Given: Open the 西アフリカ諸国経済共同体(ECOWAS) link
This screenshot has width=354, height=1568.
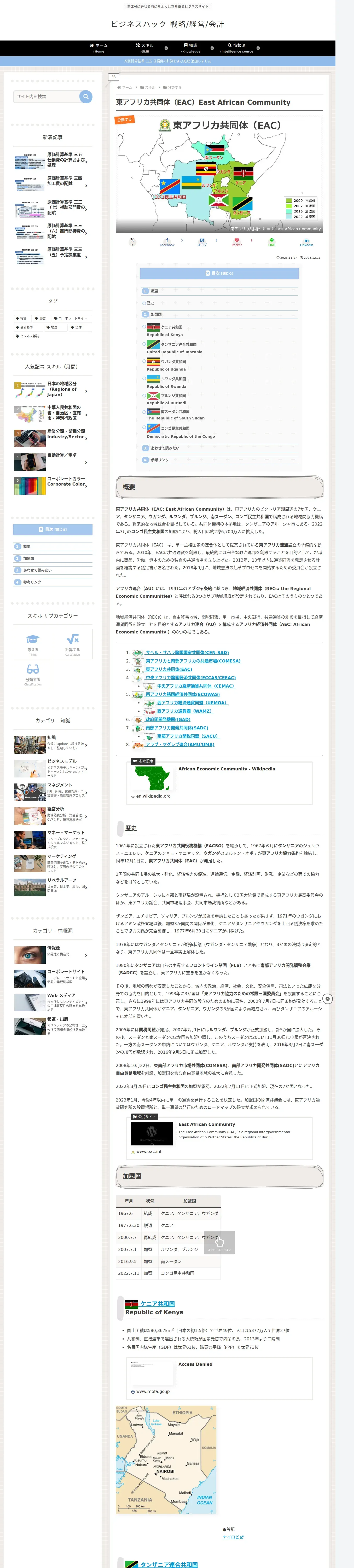Looking at the screenshot, I should click(x=182, y=695).
